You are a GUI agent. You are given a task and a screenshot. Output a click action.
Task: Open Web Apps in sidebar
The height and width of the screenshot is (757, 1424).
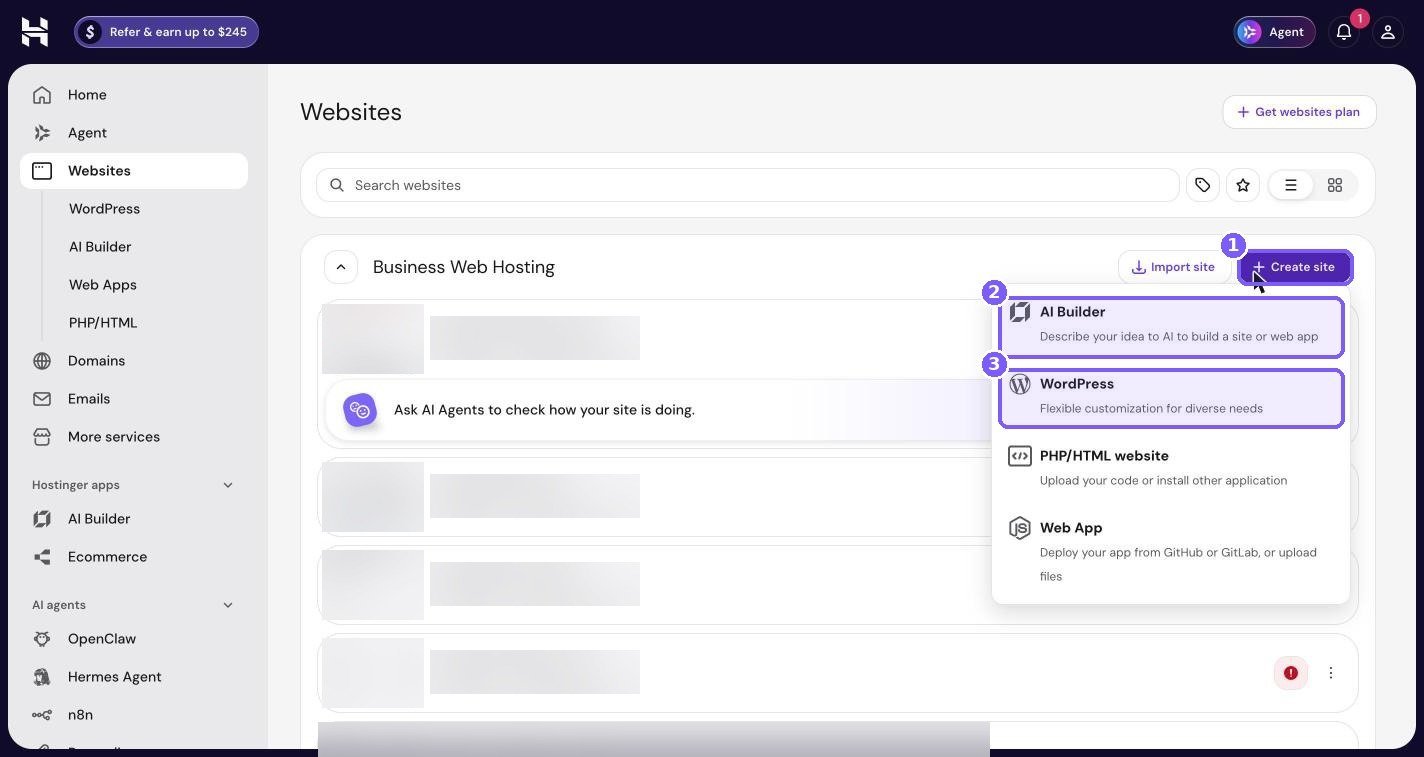pyautogui.click(x=103, y=285)
